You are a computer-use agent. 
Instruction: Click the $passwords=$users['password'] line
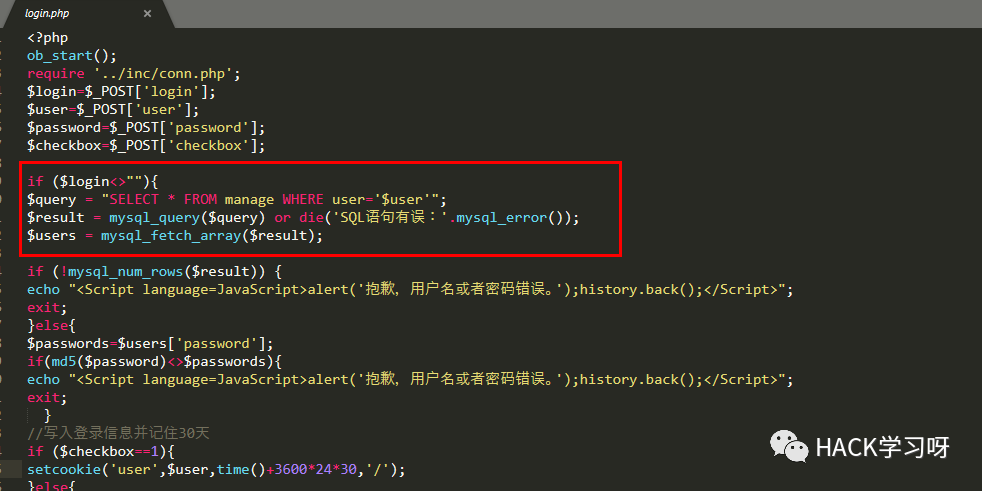pyautogui.click(x=150, y=344)
